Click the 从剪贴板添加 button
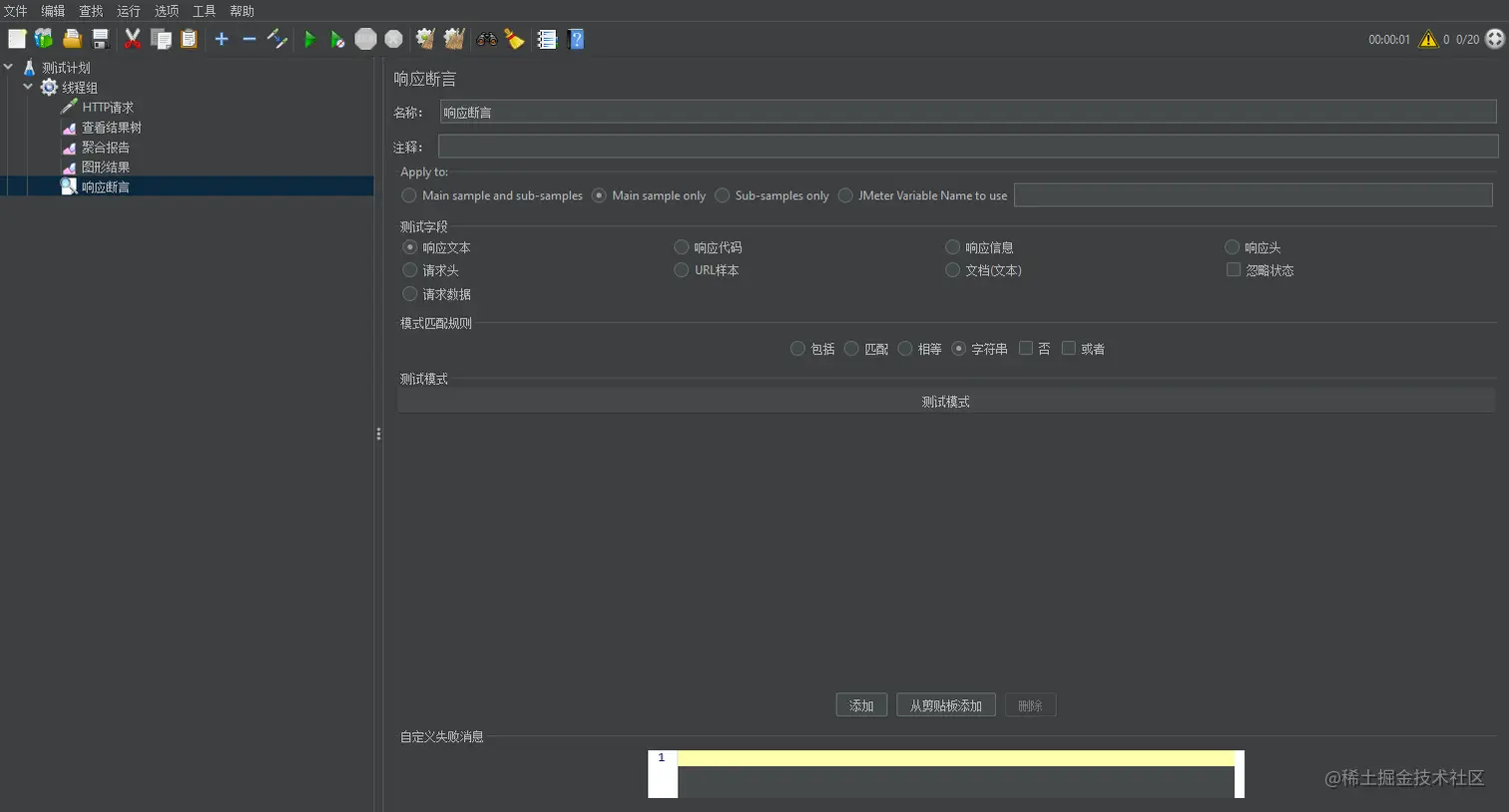The image size is (1509, 812). [x=946, y=705]
